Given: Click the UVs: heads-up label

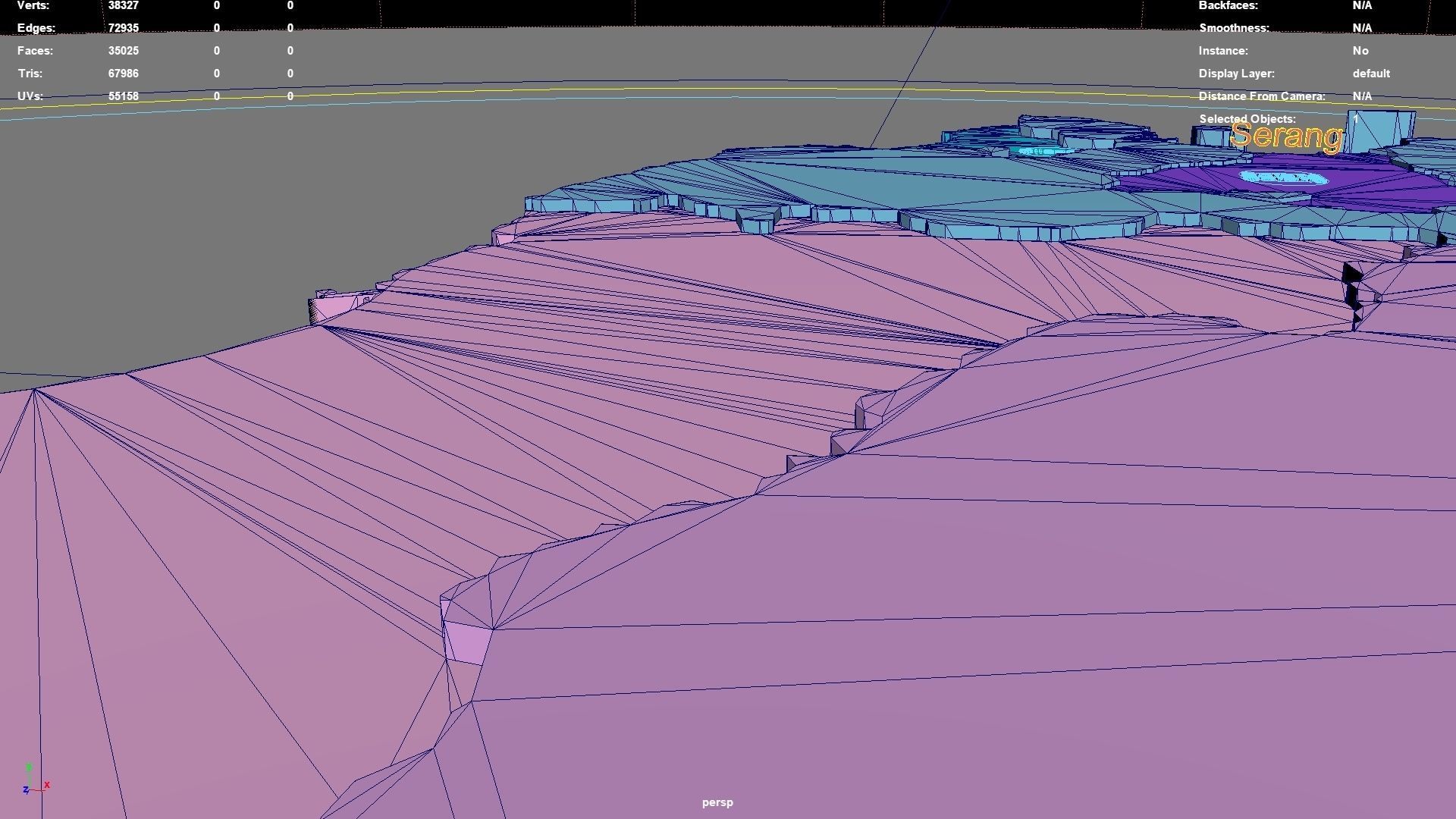Looking at the screenshot, I should (x=30, y=96).
